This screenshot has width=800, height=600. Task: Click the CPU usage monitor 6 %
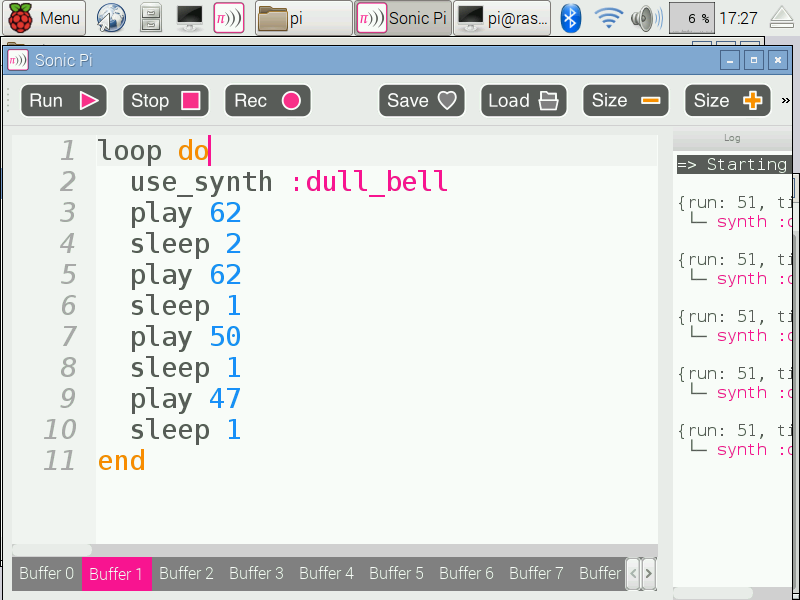click(x=691, y=18)
